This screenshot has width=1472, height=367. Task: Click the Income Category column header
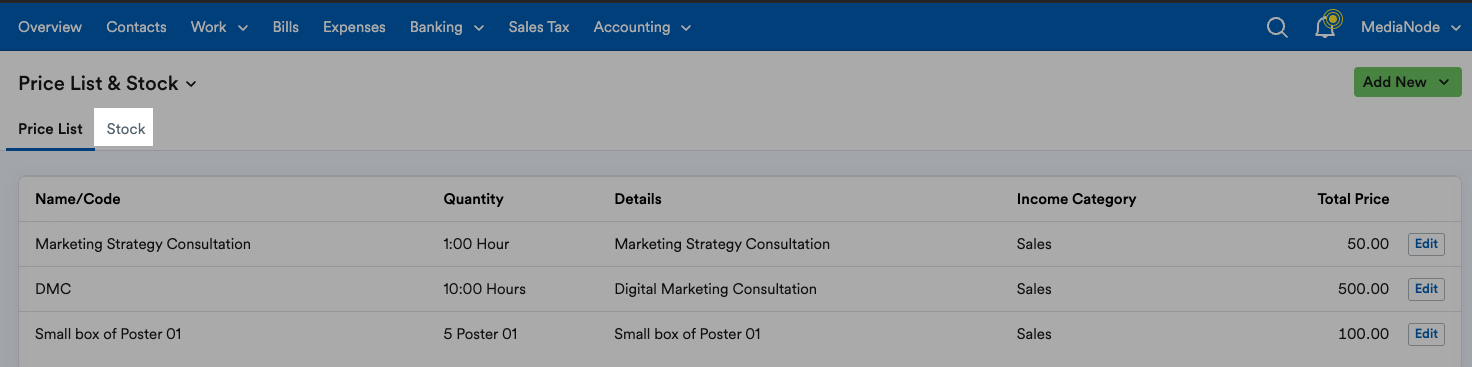1076,199
